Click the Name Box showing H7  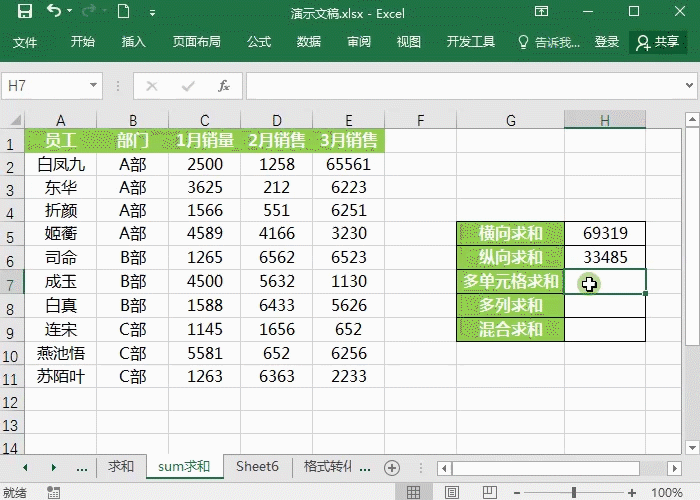click(44, 86)
